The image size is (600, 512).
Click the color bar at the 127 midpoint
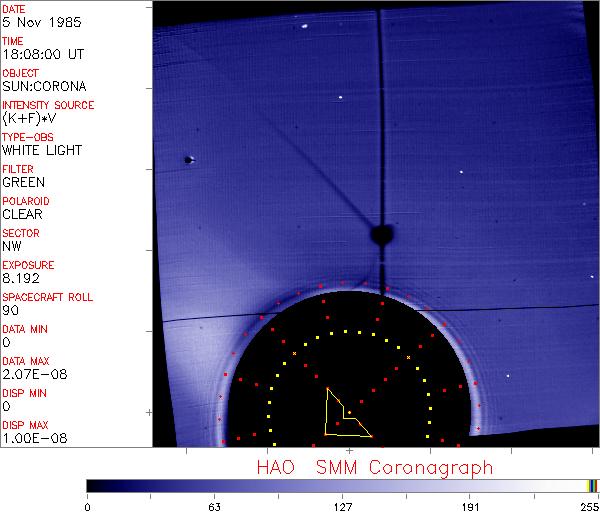(342, 485)
